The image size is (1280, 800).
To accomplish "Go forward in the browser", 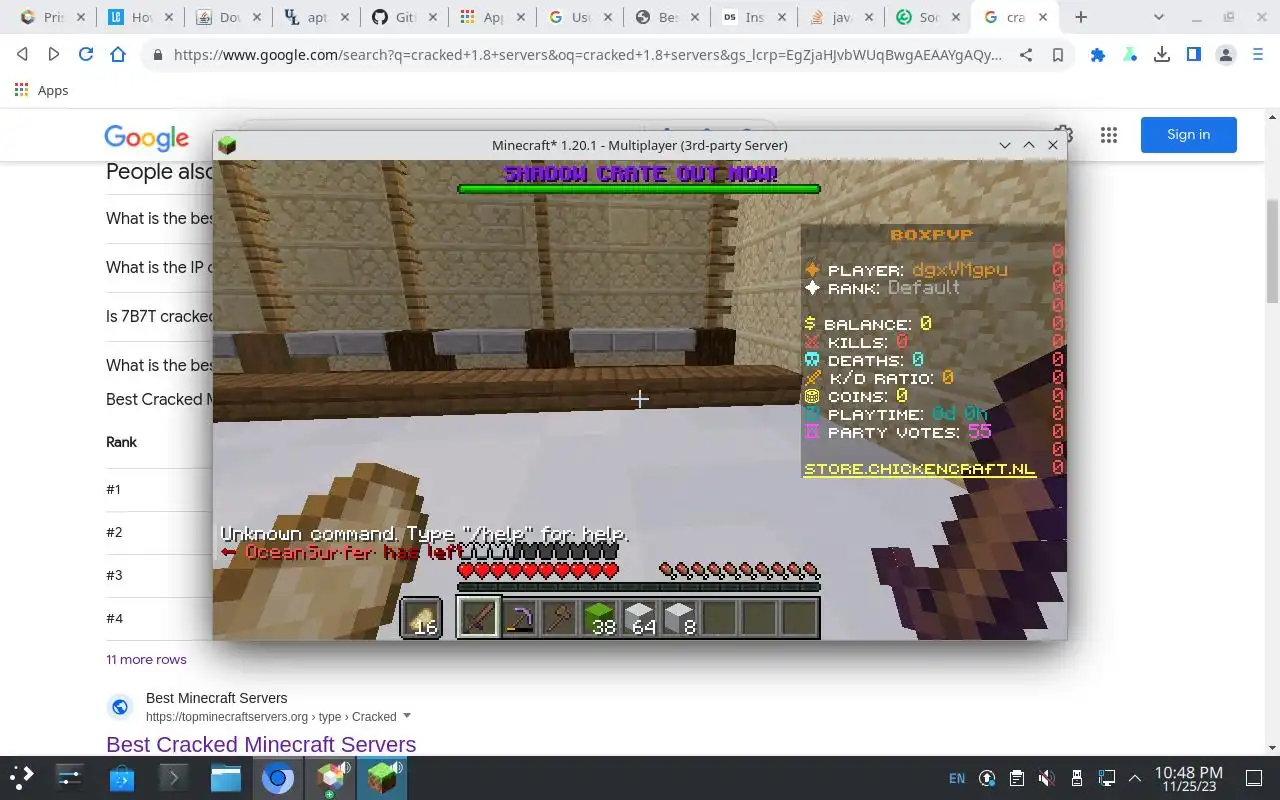I will coord(54,55).
